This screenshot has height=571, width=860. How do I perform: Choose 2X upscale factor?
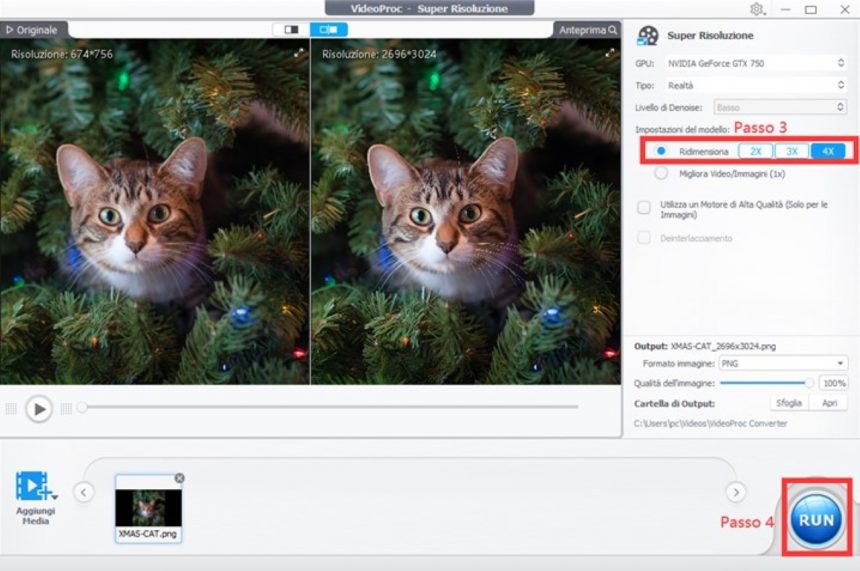click(x=755, y=151)
